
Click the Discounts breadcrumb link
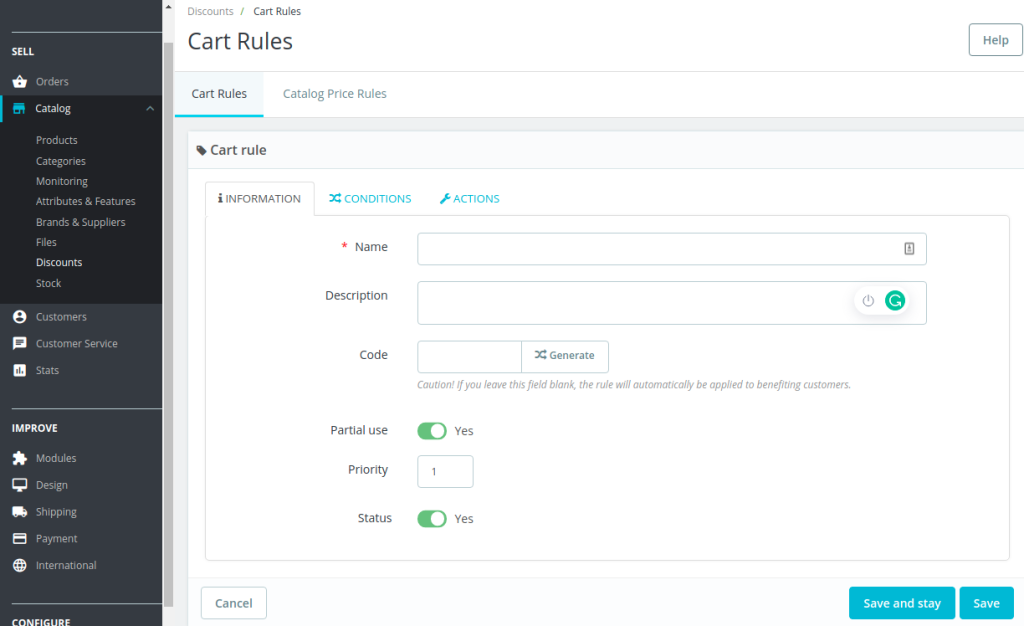pyautogui.click(x=210, y=11)
